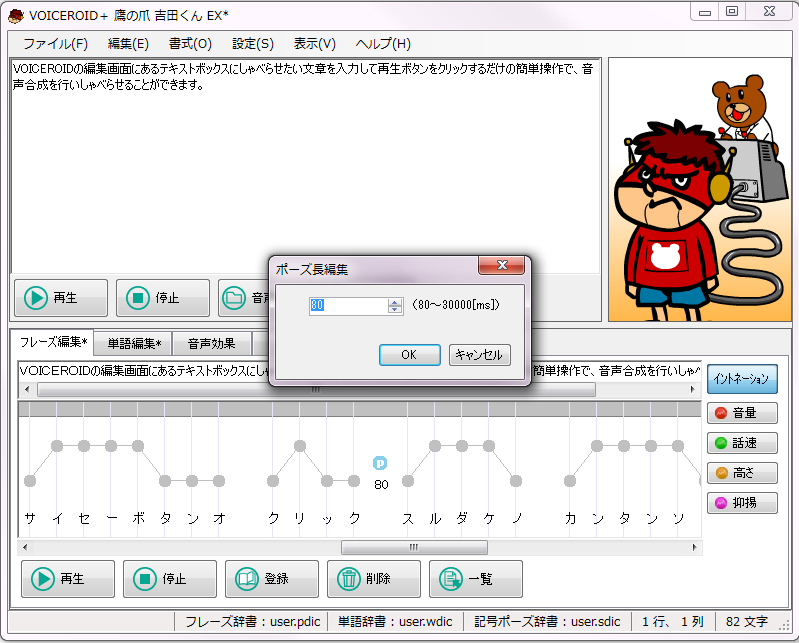799x643 pixels.
Task: Click the 82 文字 status bar entry
Action: point(747,622)
